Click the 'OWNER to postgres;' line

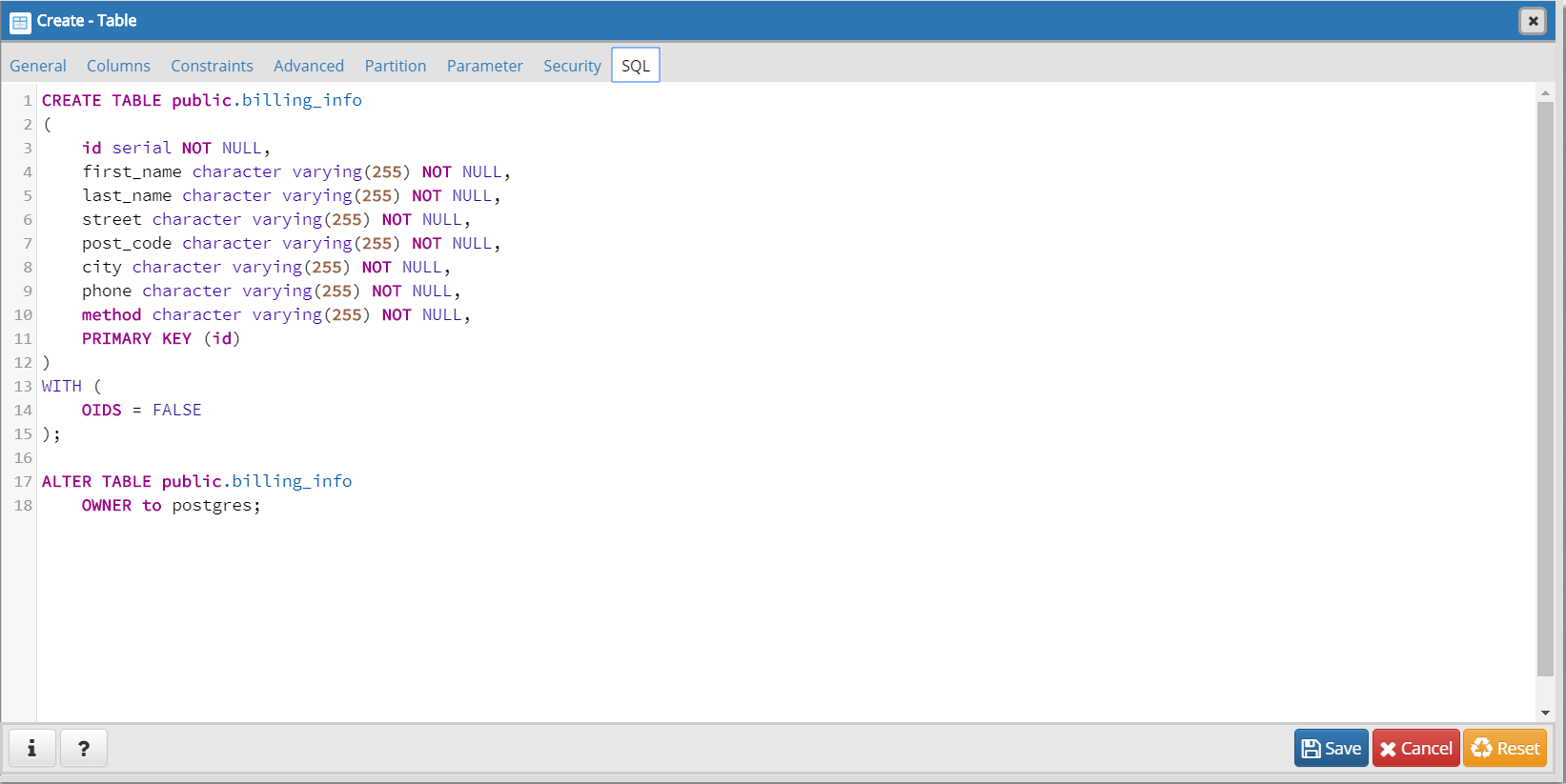[x=172, y=505]
